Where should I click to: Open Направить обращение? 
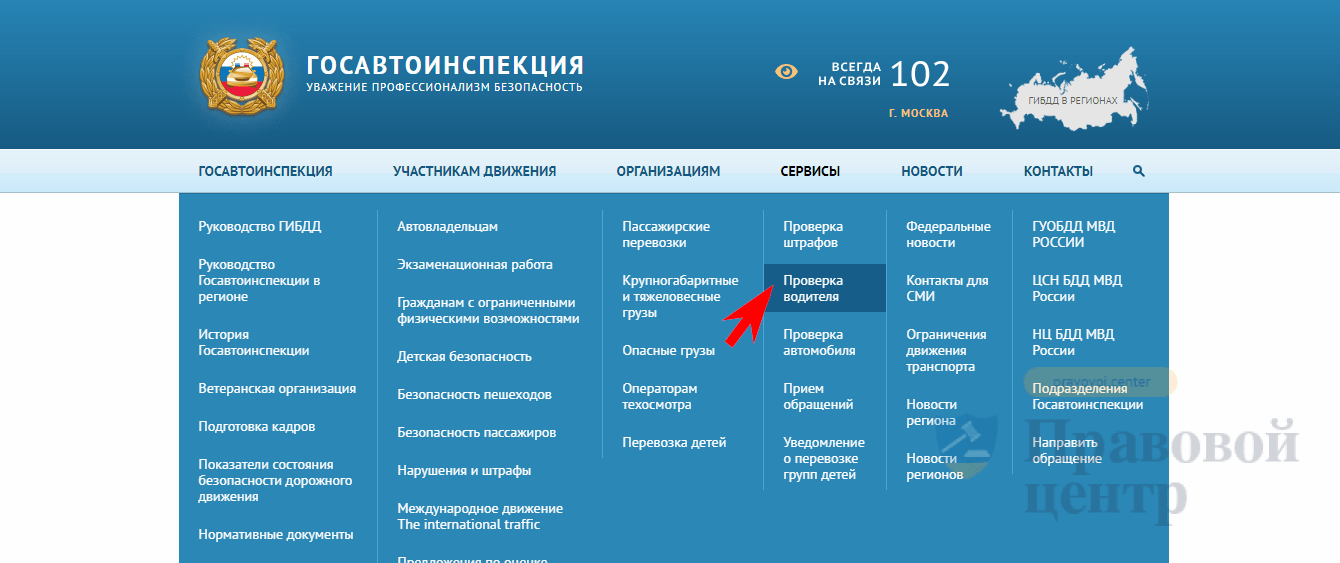tap(1067, 451)
